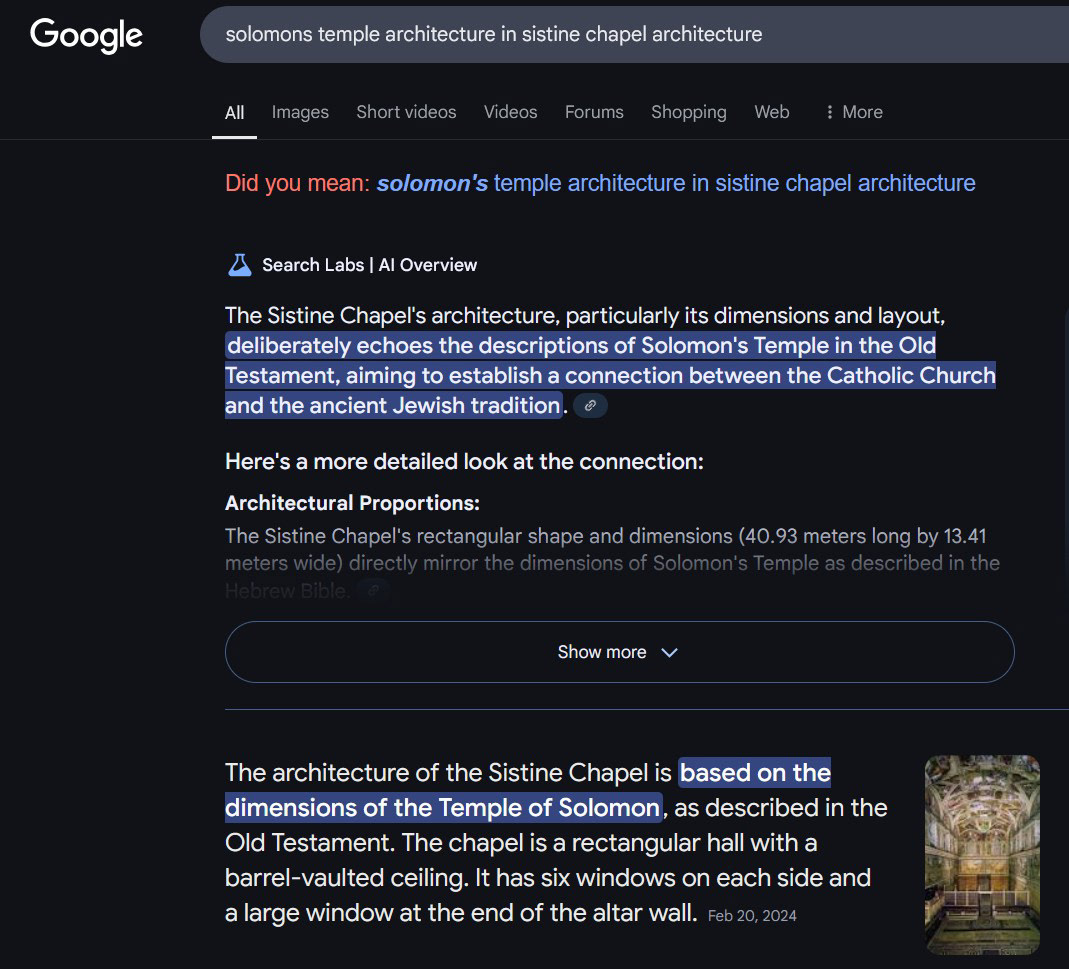
Task: Open the Sistine Chapel interior thumbnail
Action: 982,854
